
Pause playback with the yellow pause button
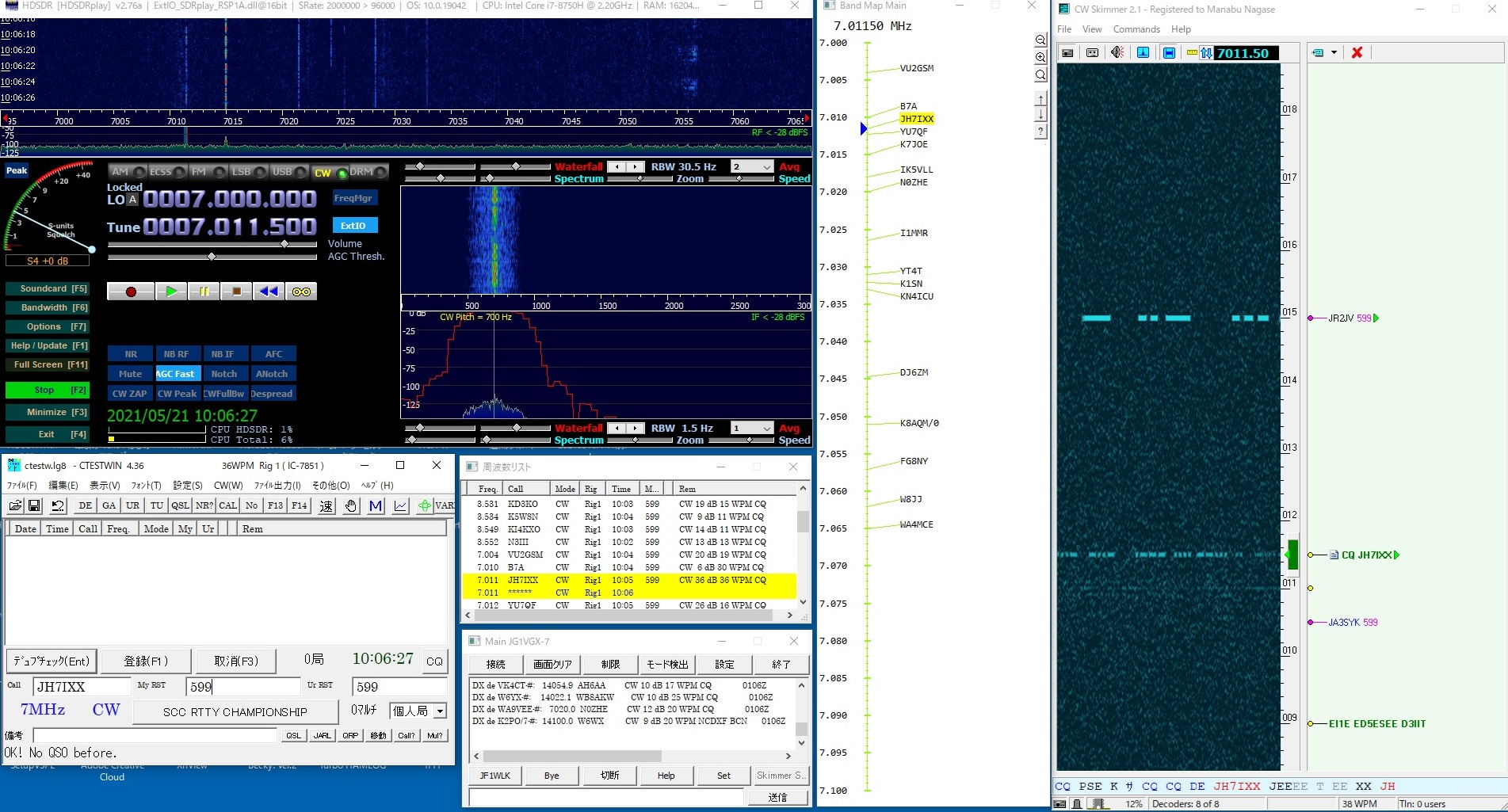click(x=204, y=292)
